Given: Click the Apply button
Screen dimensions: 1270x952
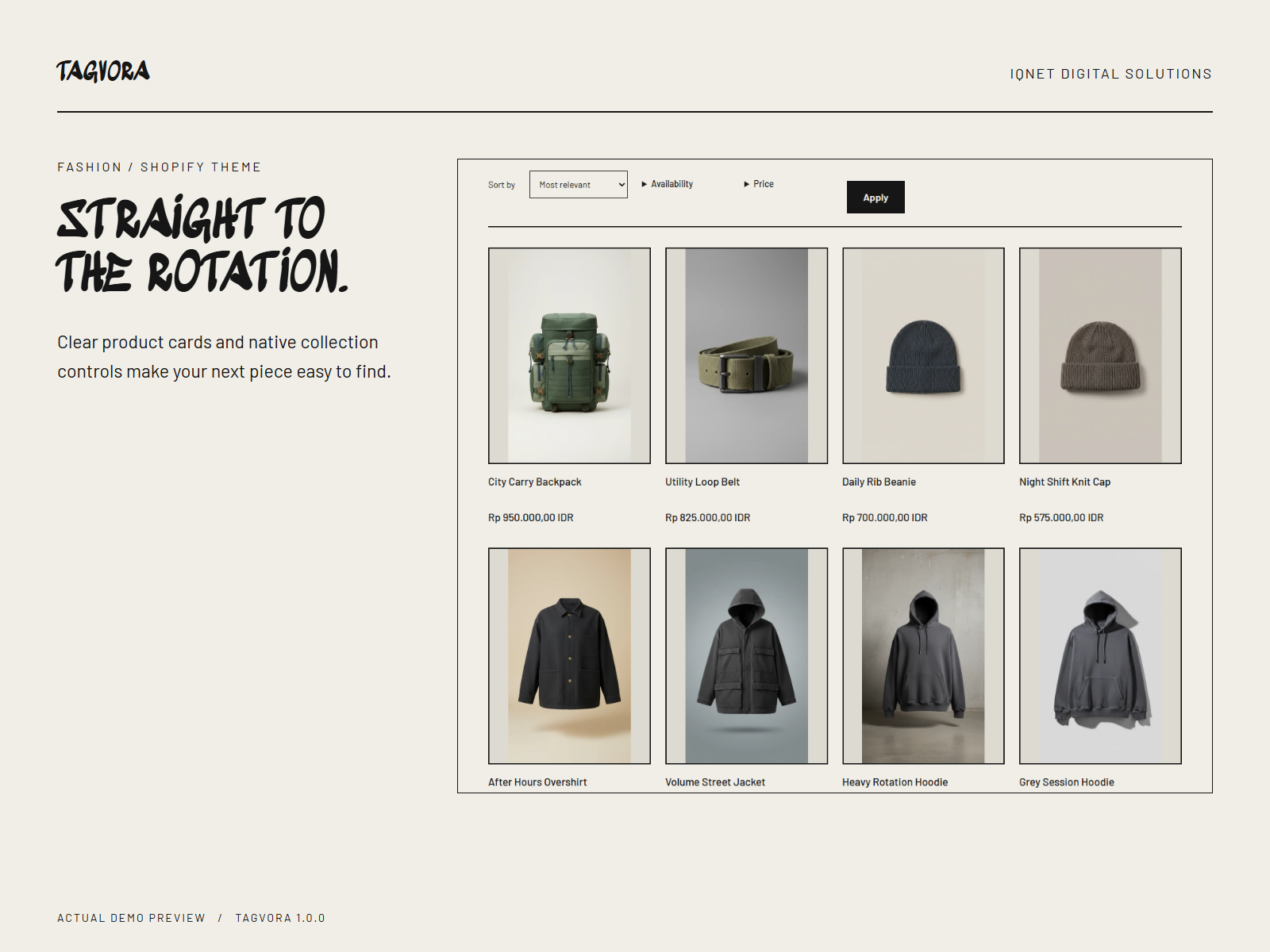Looking at the screenshot, I should click(x=876, y=198).
